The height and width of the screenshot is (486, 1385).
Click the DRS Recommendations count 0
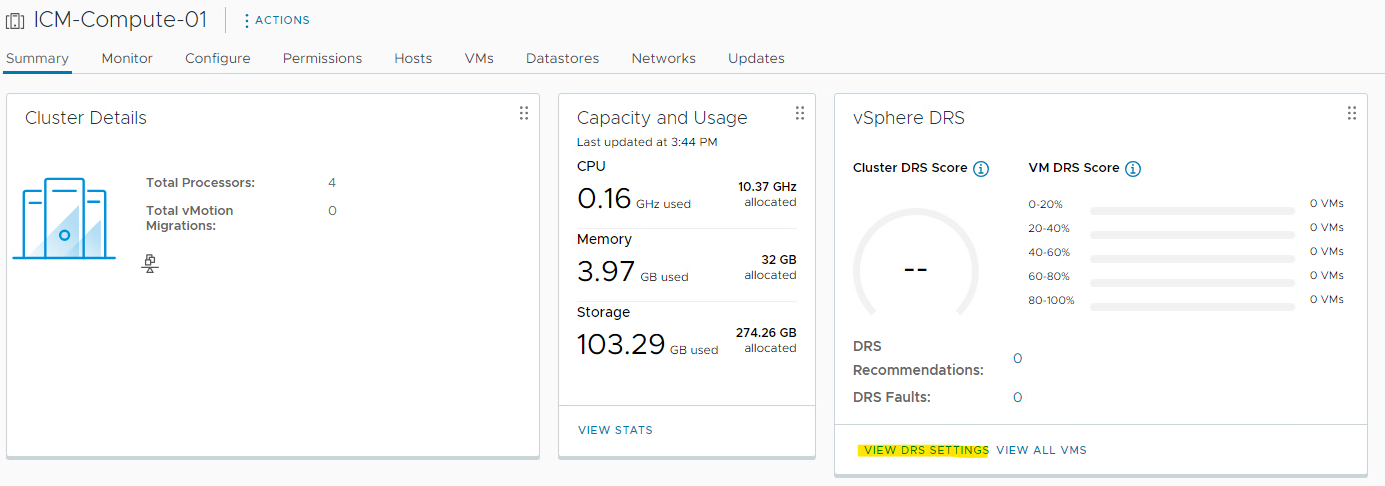pyautogui.click(x=1017, y=359)
